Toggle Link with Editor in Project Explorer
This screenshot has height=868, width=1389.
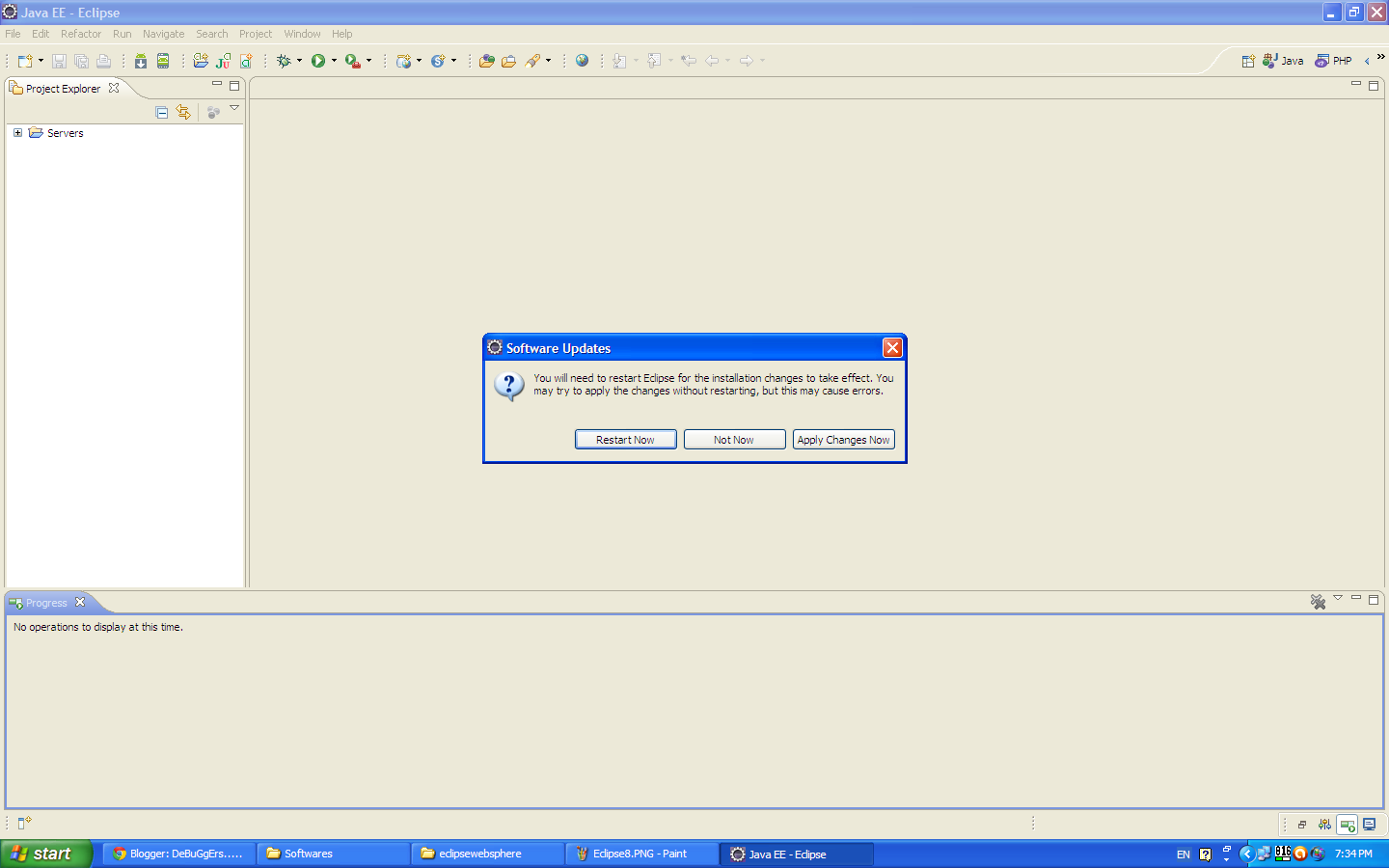pos(183,113)
